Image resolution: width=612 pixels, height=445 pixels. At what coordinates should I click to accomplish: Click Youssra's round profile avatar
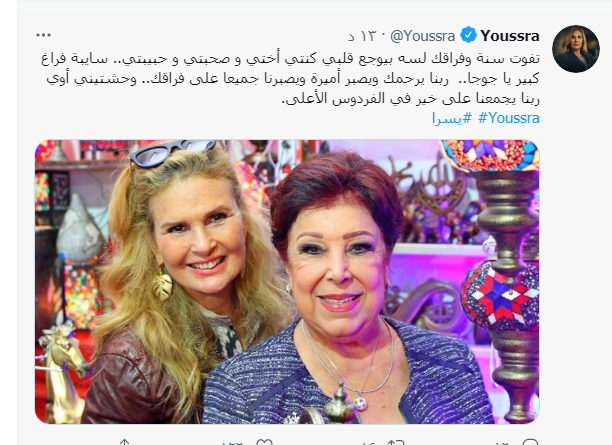576,49
